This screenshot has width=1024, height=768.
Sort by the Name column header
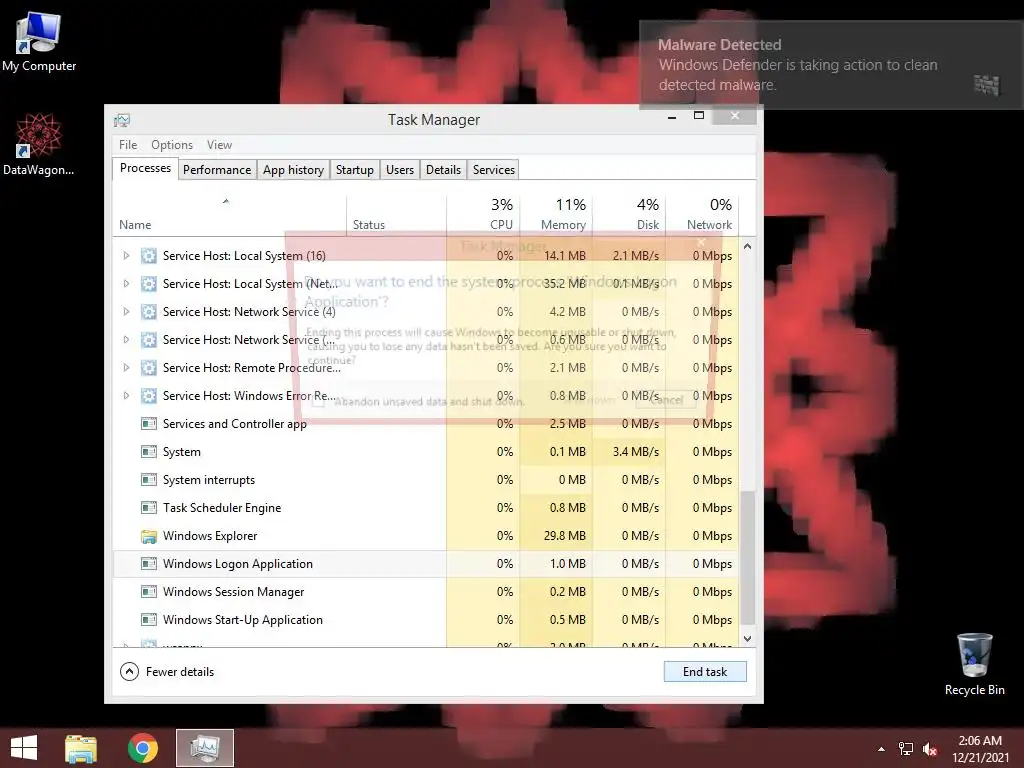229,216
